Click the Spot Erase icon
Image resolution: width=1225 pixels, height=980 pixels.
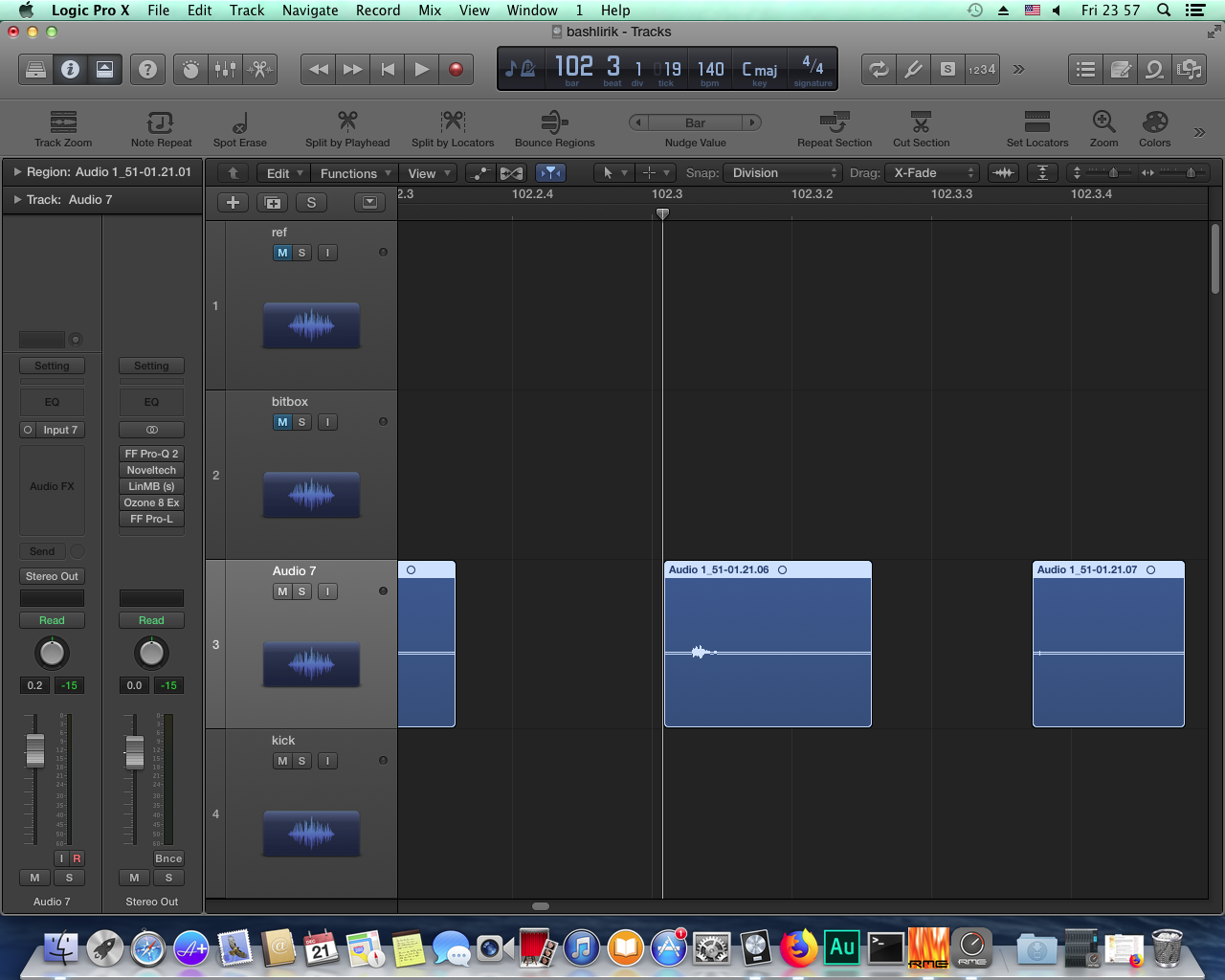pyautogui.click(x=239, y=122)
